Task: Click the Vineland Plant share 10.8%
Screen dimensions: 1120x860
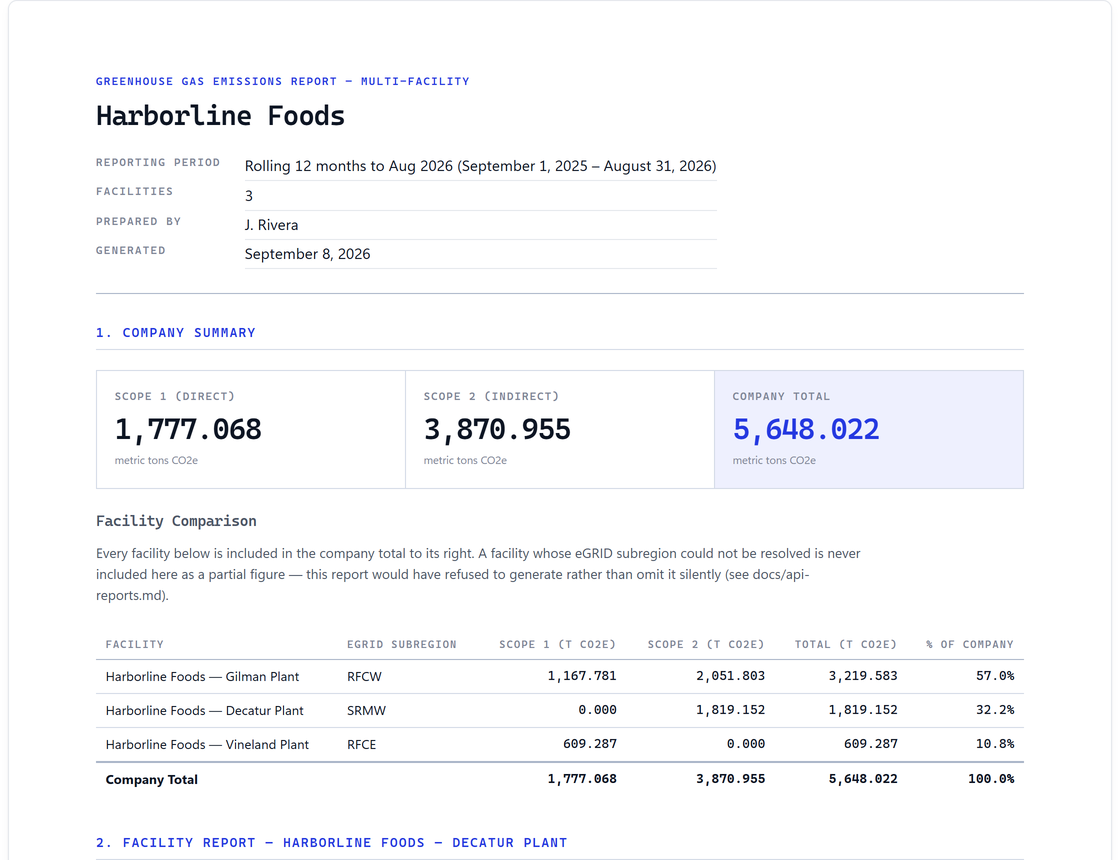Action: pos(995,744)
